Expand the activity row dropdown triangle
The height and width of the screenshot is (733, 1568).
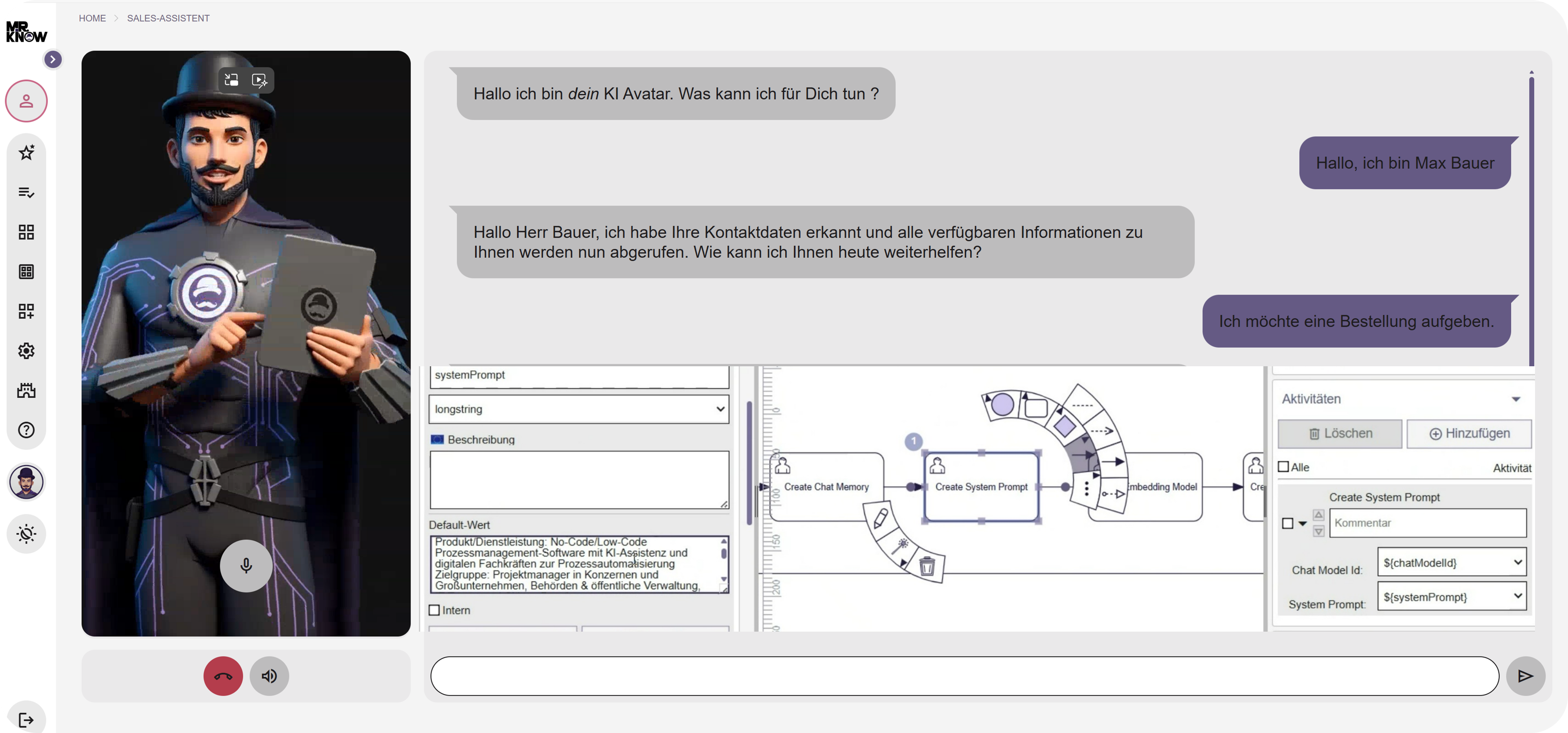click(1302, 523)
